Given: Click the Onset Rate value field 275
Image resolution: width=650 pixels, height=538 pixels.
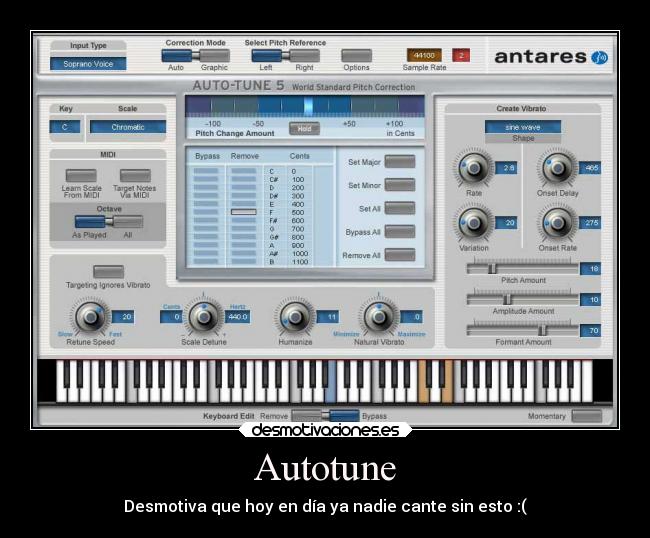Looking at the screenshot, I should [x=590, y=223].
